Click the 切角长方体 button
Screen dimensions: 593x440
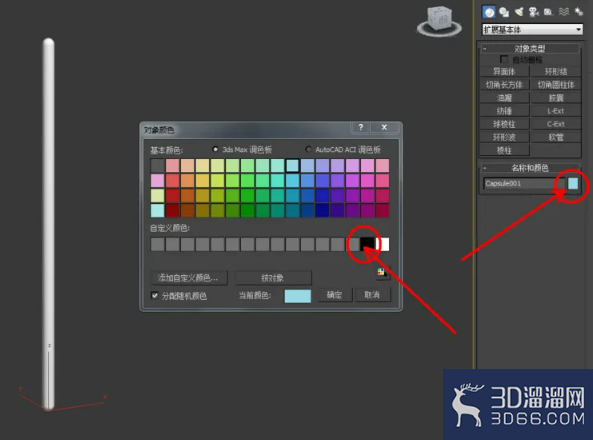pyautogui.click(x=504, y=85)
